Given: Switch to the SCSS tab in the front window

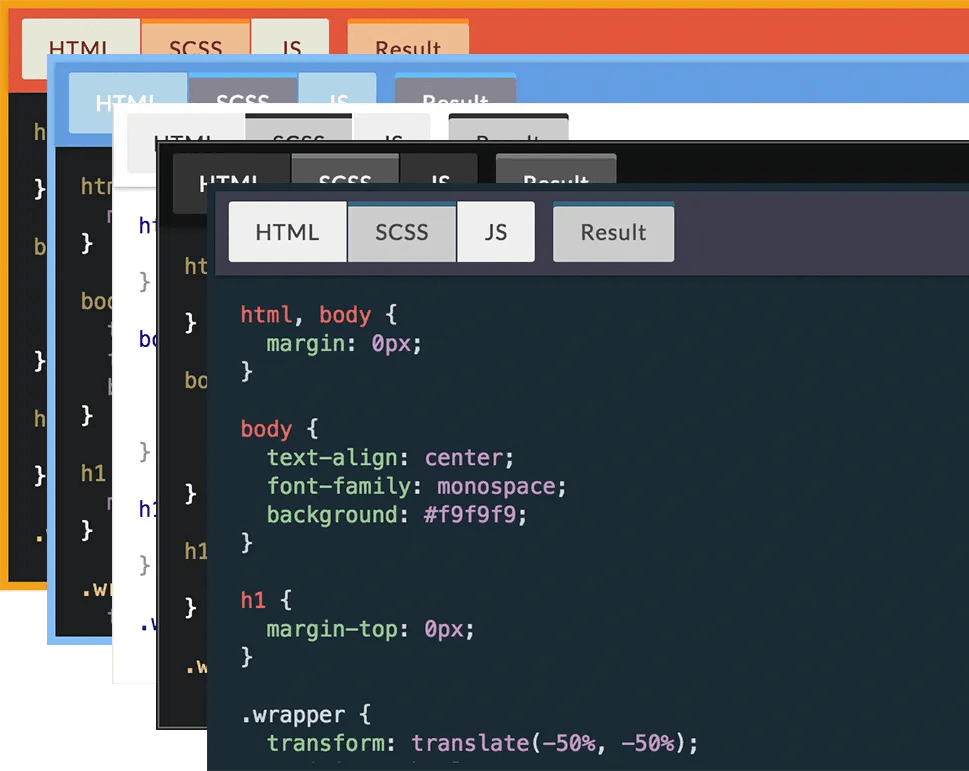Looking at the screenshot, I should (401, 232).
